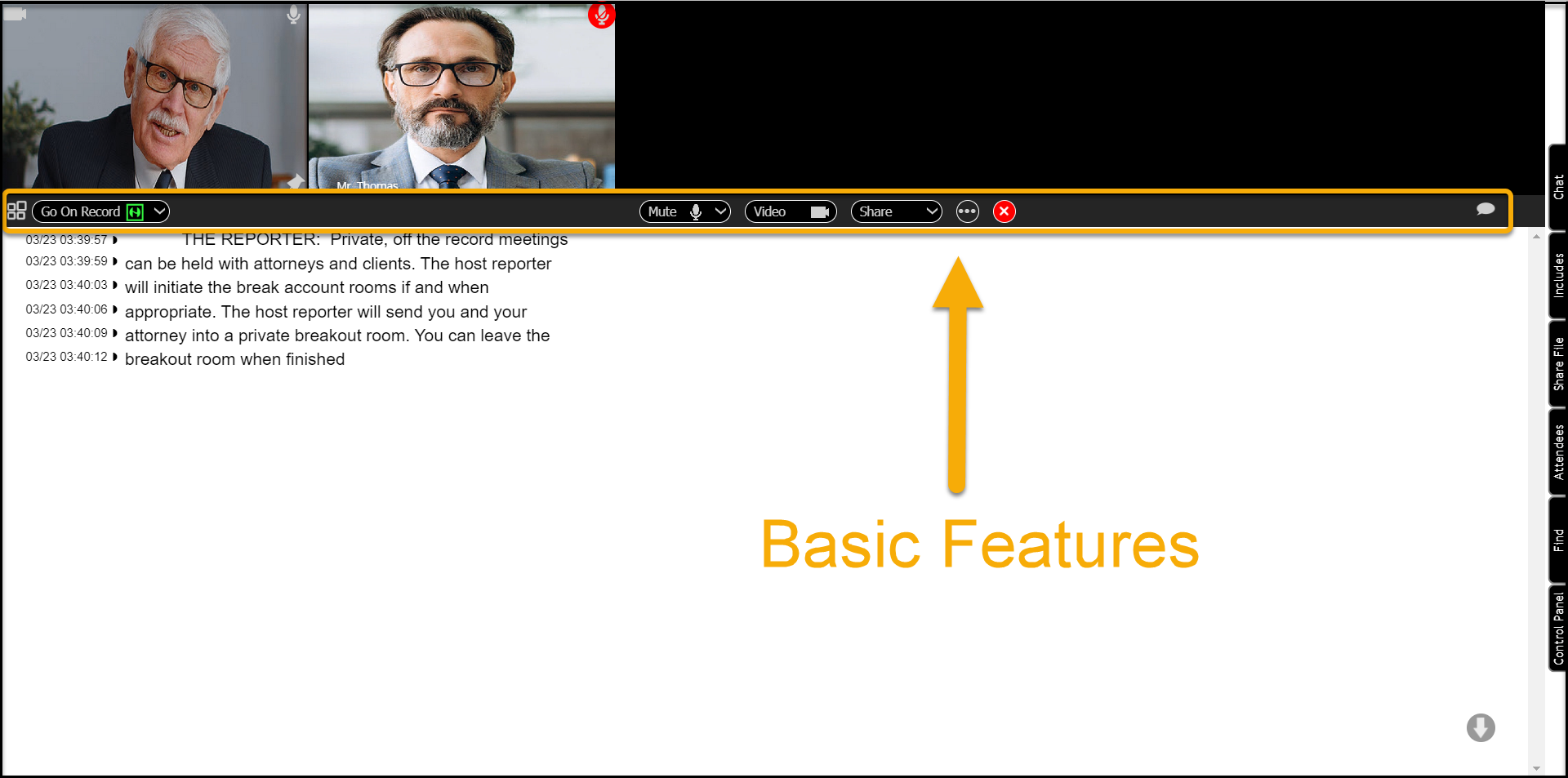The height and width of the screenshot is (778, 1568).
Task: Click the scroll-to-bottom down arrow icon
Action: (x=1480, y=727)
